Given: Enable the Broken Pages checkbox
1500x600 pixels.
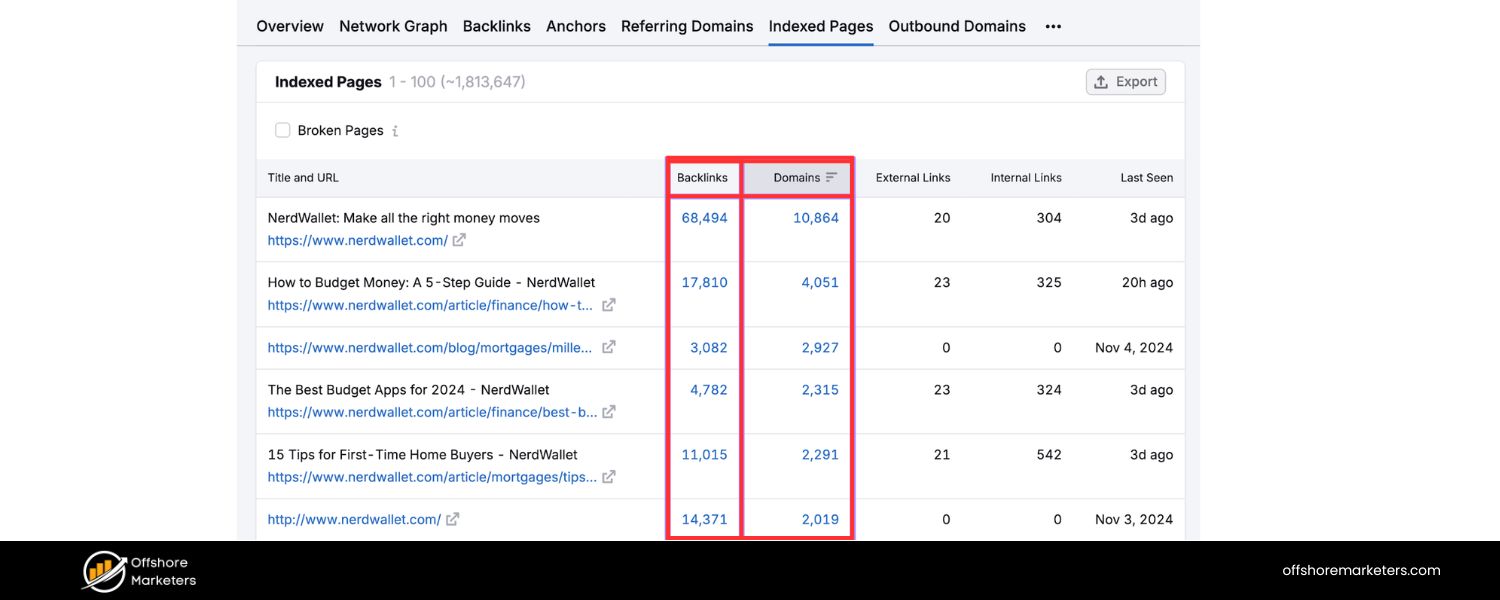Looking at the screenshot, I should [x=283, y=130].
